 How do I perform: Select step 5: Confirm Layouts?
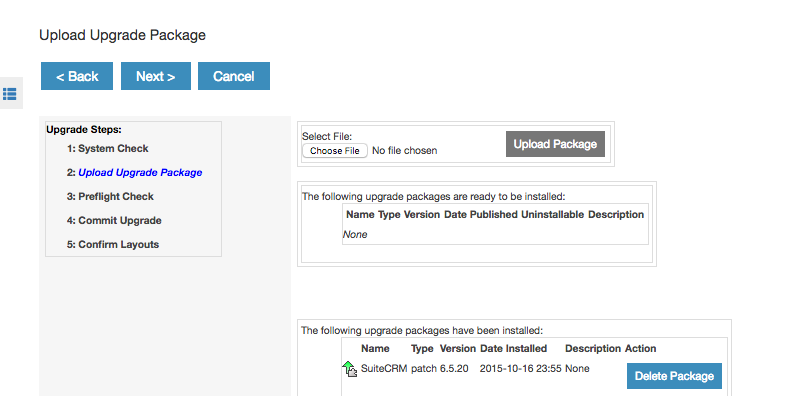[x=113, y=244]
